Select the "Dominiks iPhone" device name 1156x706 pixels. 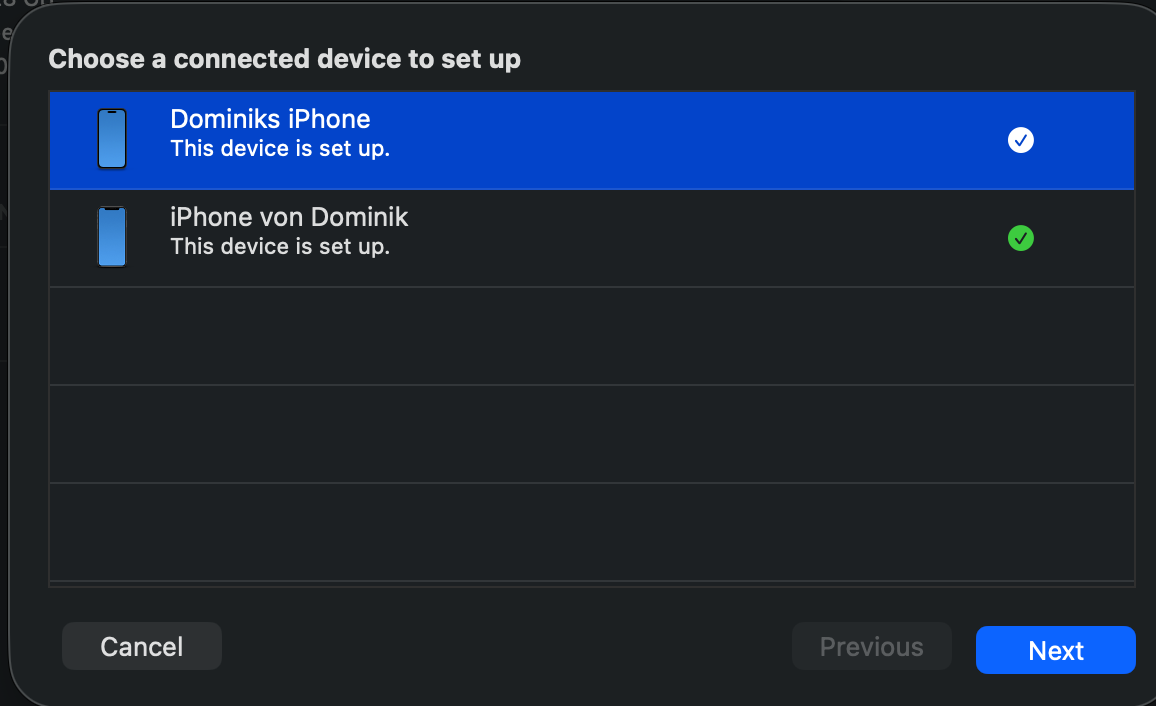tap(270, 119)
